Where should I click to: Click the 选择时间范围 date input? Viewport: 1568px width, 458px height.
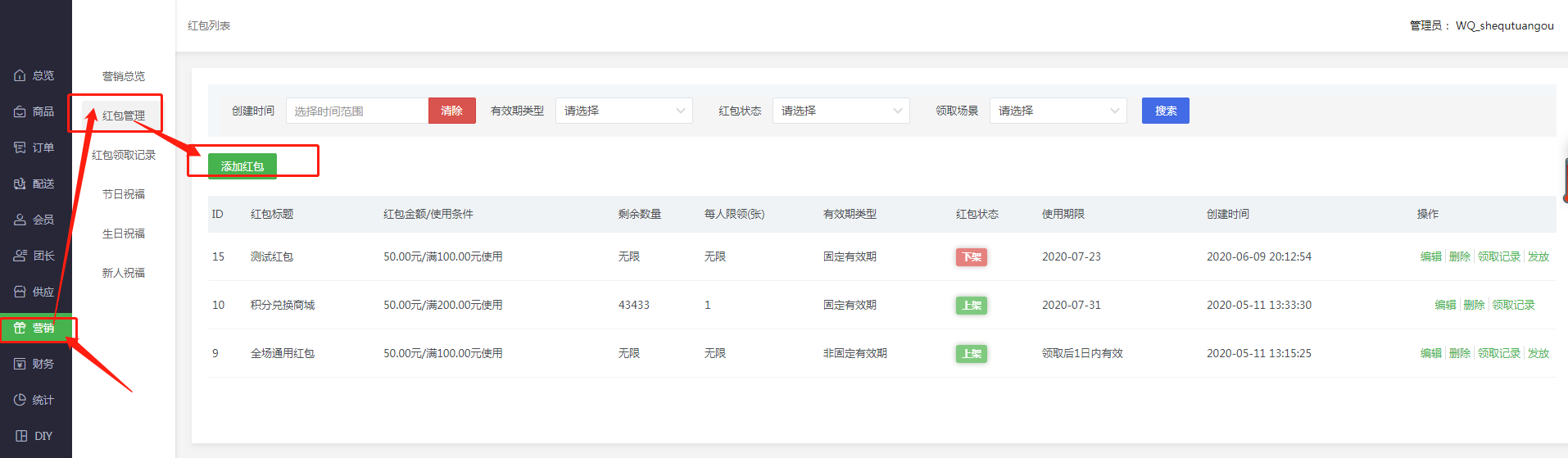click(x=357, y=111)
